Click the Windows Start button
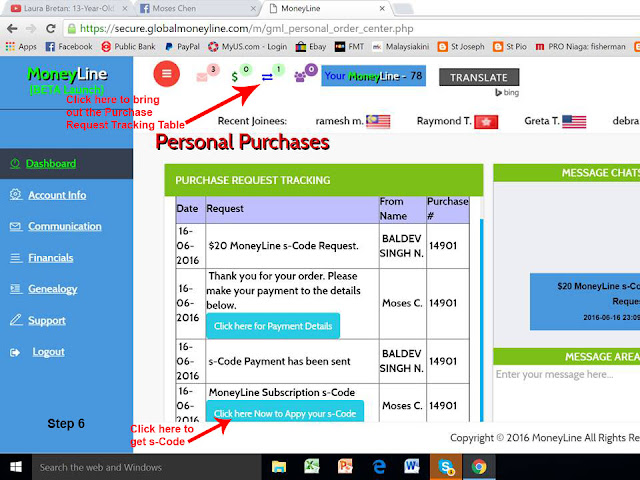This screenshot has height=480, width=640. (16, 467)
